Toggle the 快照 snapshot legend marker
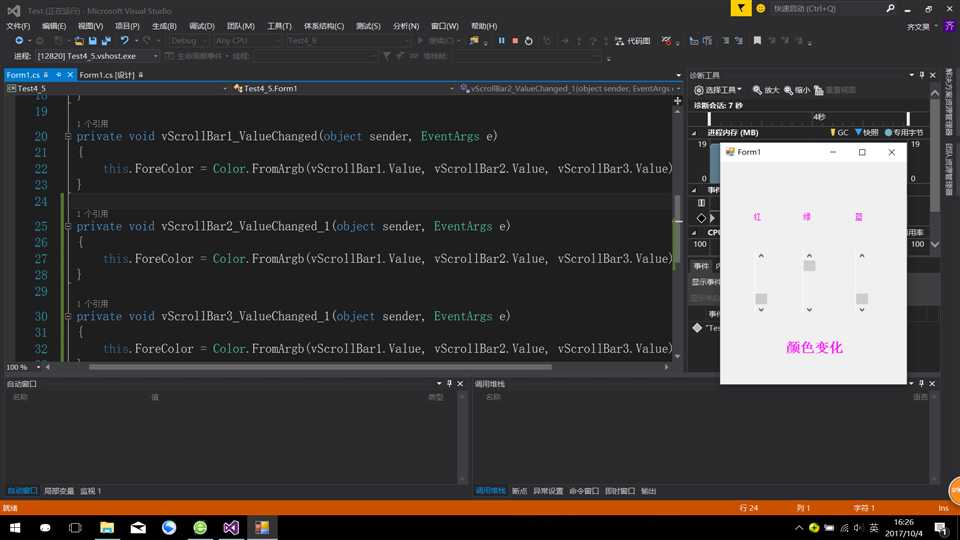 pos(866,132)
